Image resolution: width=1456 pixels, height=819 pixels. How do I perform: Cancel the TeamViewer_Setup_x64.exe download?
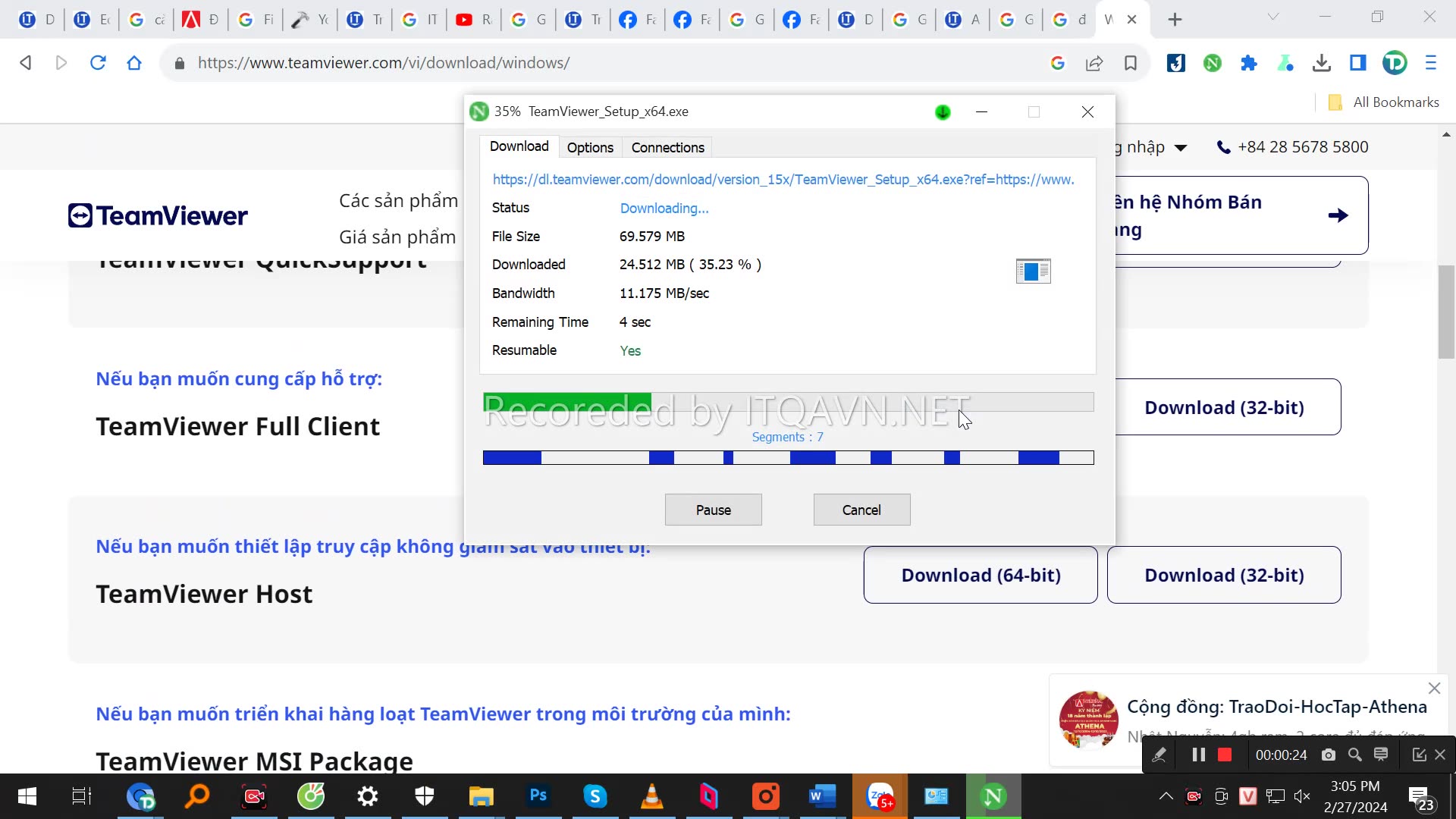point(861,509)
